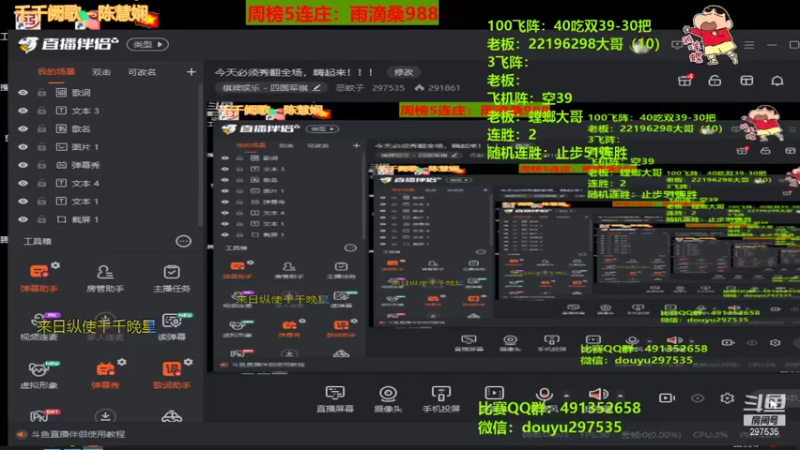Edit category 棋牌娱乐 pencil icon
800x450 pixels.
317,88
